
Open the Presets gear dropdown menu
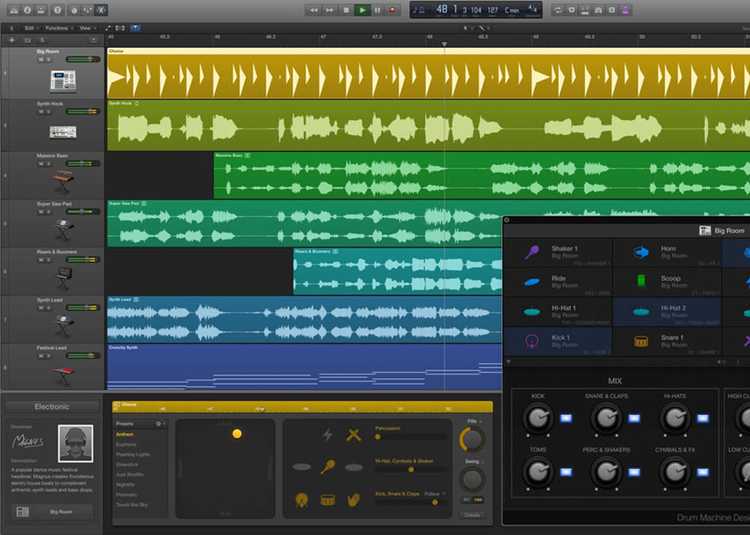(160, 424)
